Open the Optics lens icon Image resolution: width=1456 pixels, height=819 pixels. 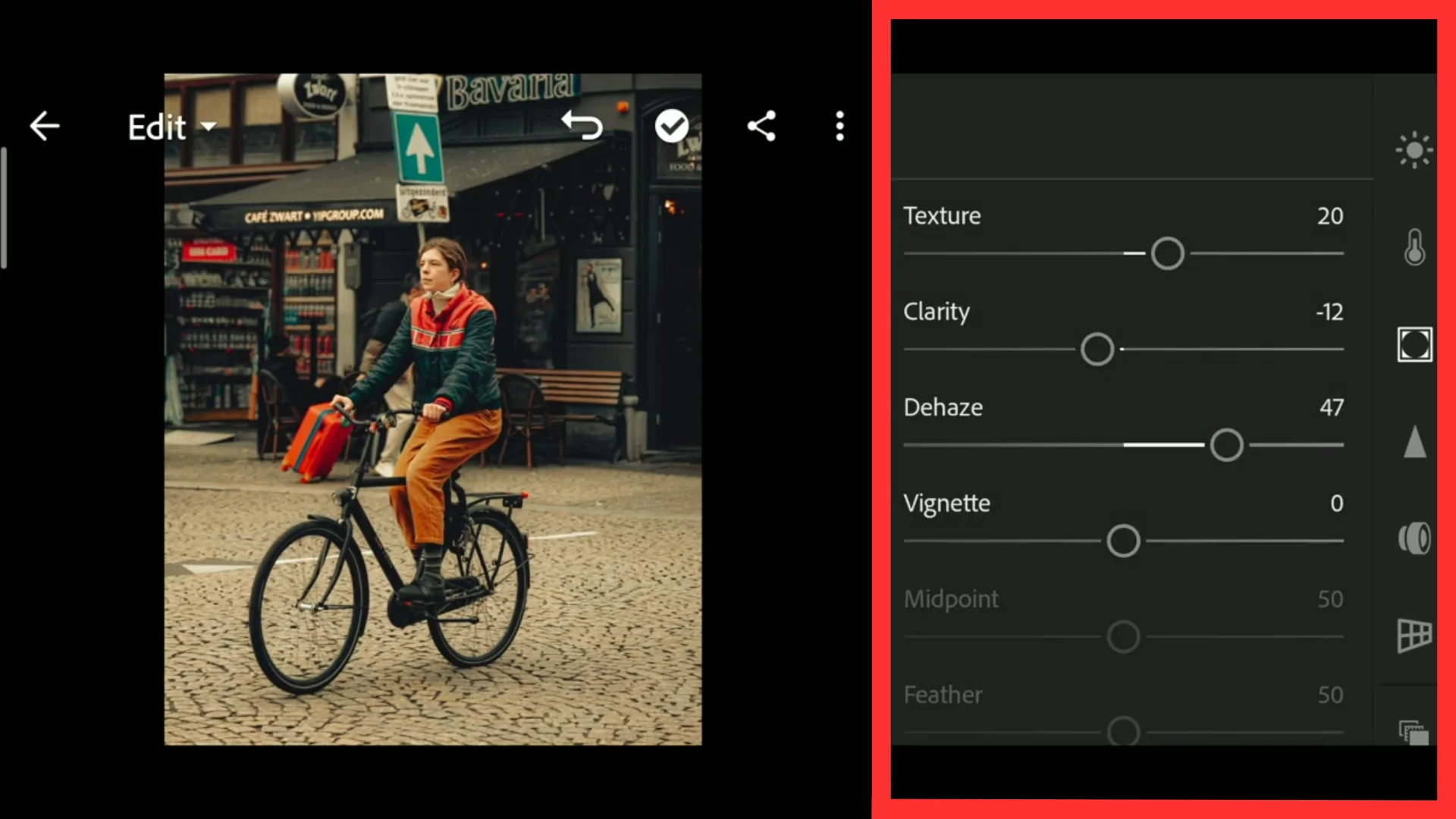pyautogui.click(x=1414, y=538)
